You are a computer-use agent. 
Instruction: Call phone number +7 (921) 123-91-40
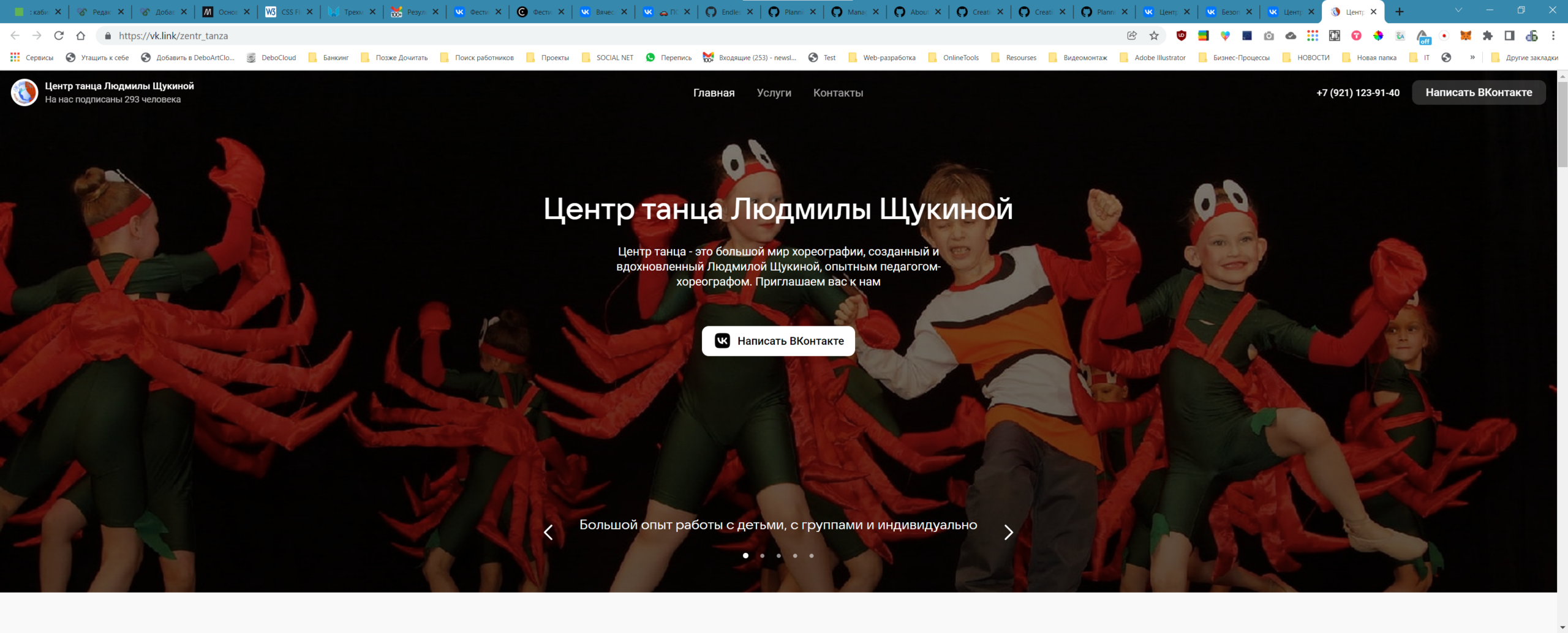click(x=1357, y=92)
